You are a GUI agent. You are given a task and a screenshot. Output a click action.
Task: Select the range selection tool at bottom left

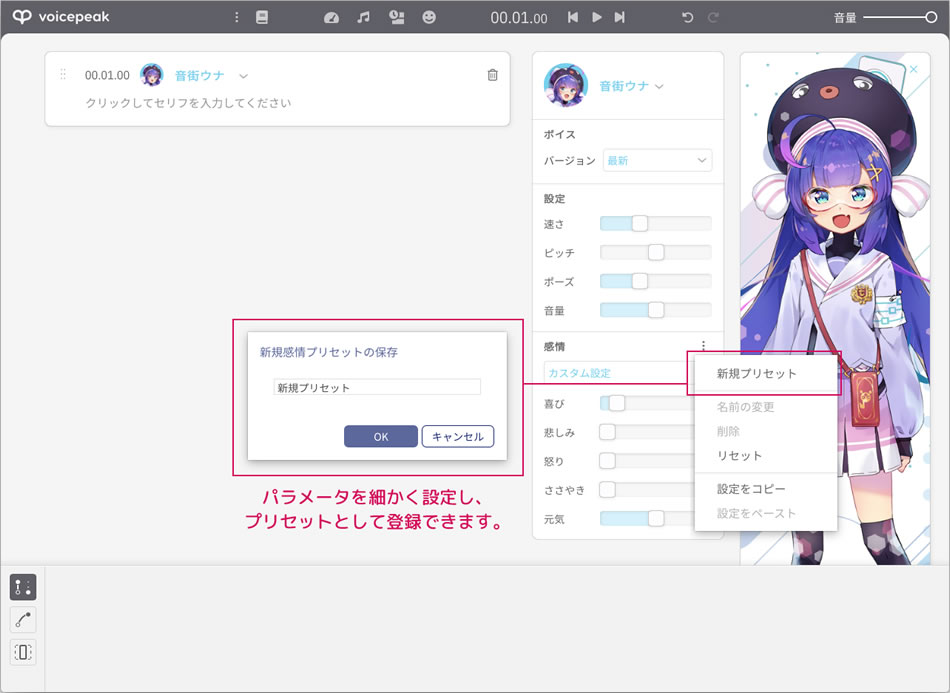22,652
